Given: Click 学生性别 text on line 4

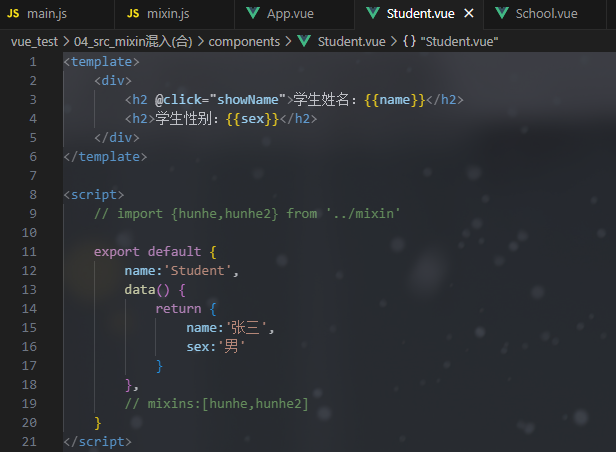Looking at the screenshot, I should pos(183,119).
